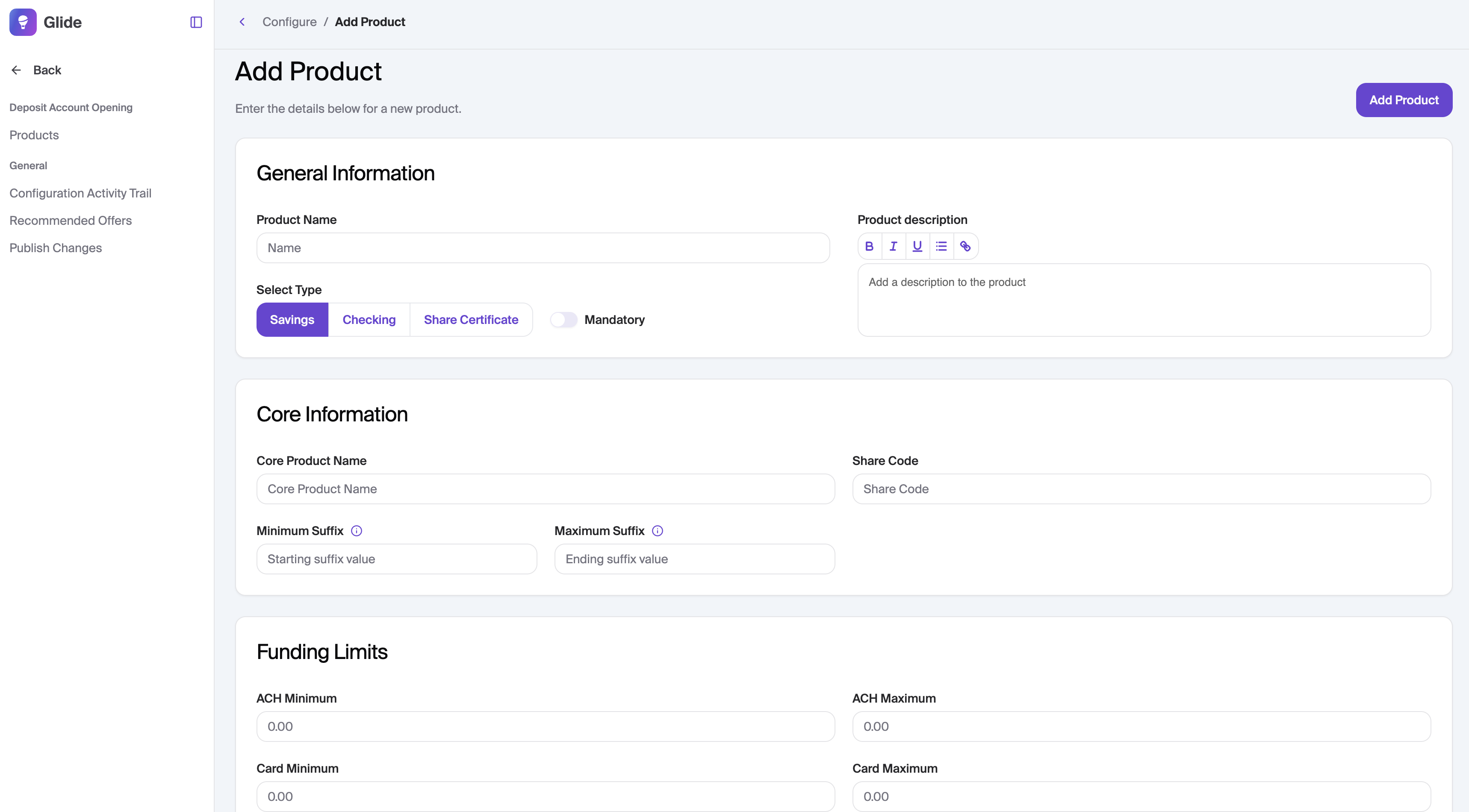Image resolution: width=1469 pixels, height=812 pixels.
Task: Click the Add Product button
Action: pyautogui.click(x=1404, y=100)
